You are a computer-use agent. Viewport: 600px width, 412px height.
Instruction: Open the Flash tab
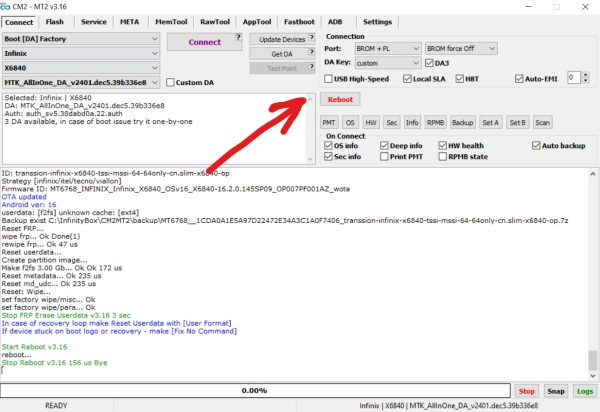click(x=55, y=22)
